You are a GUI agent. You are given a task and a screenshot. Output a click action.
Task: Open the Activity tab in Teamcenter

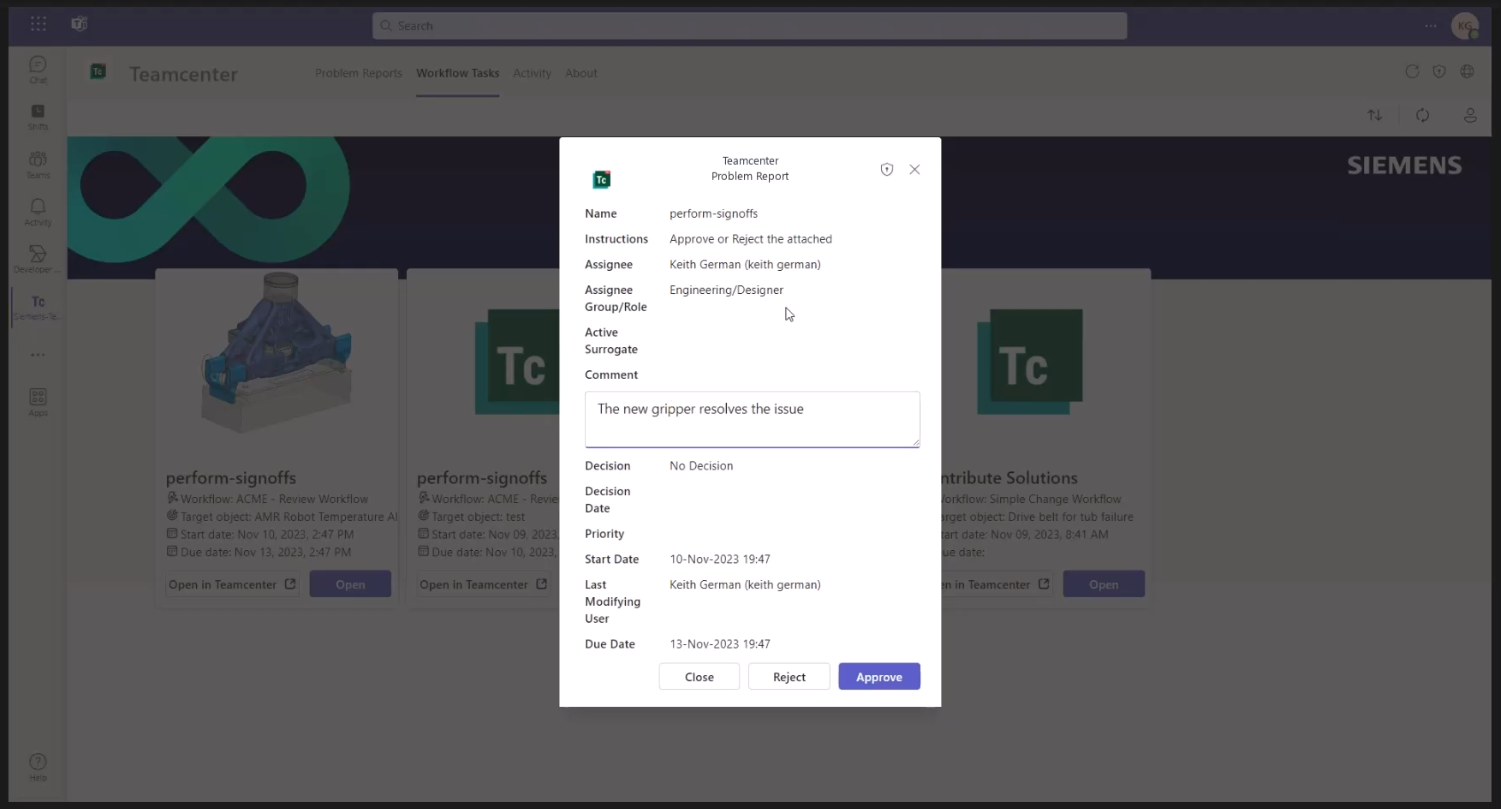(x=532, y=73)
